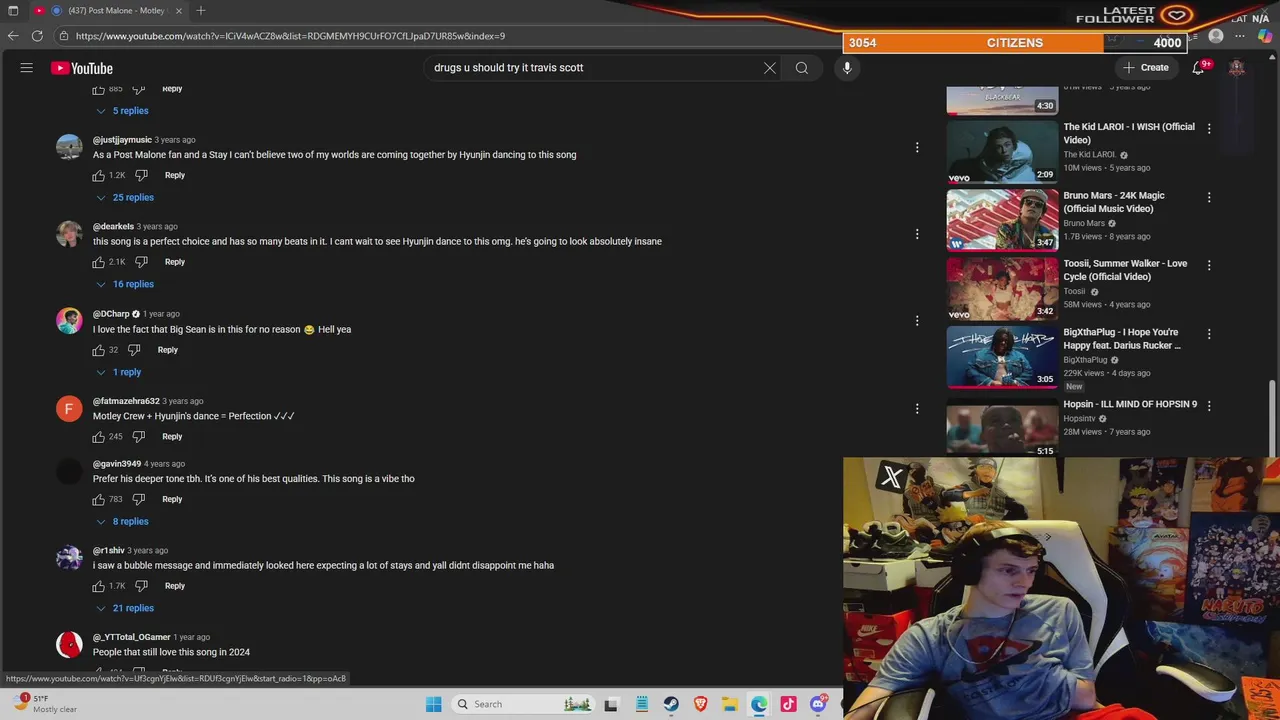Open the @DCharp channel link
Viewport: 1280px width, 720px height.
point(111,314)
